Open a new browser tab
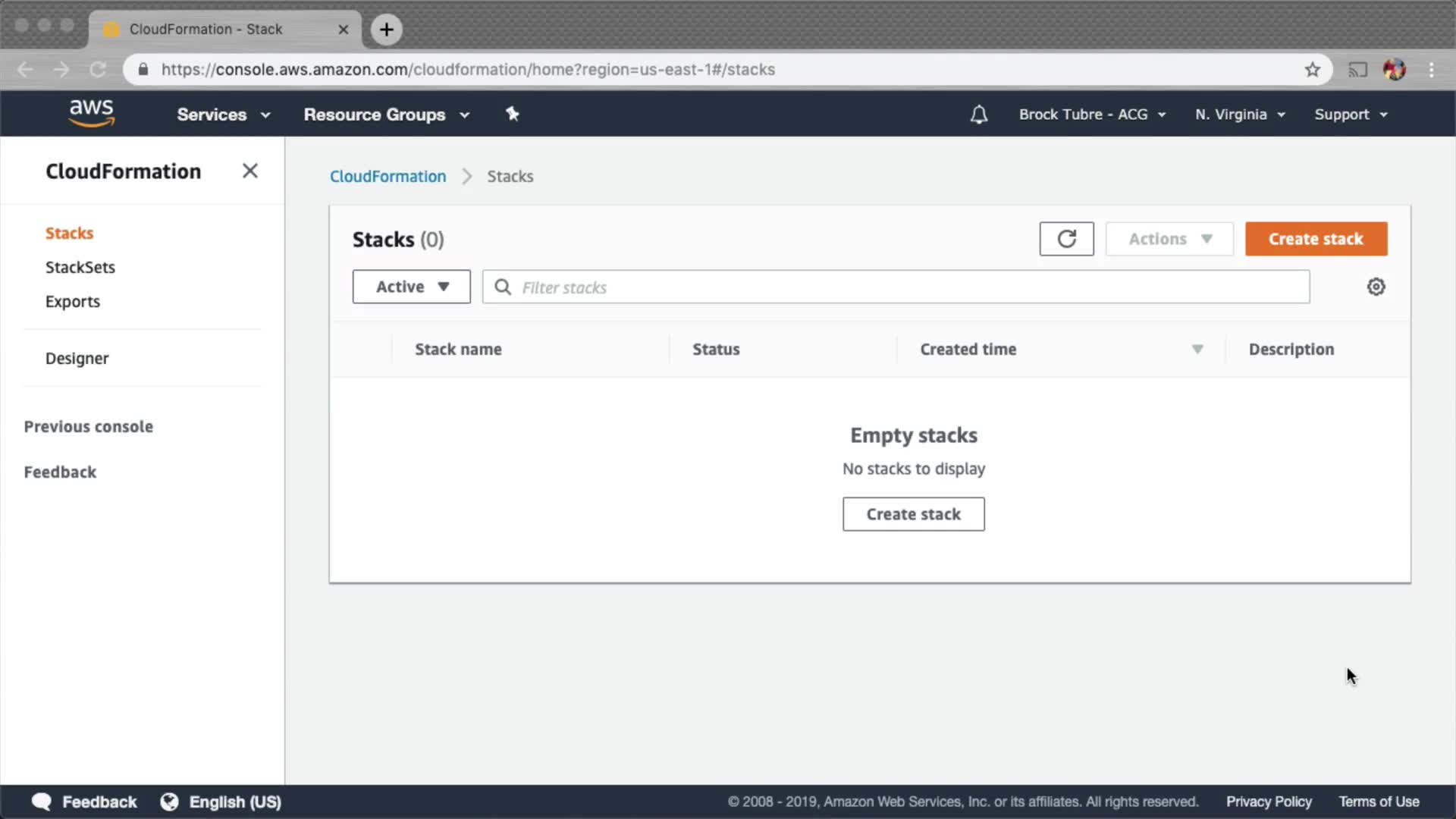The height and width of the screenshot is (819, 1456). click(387, 30)
